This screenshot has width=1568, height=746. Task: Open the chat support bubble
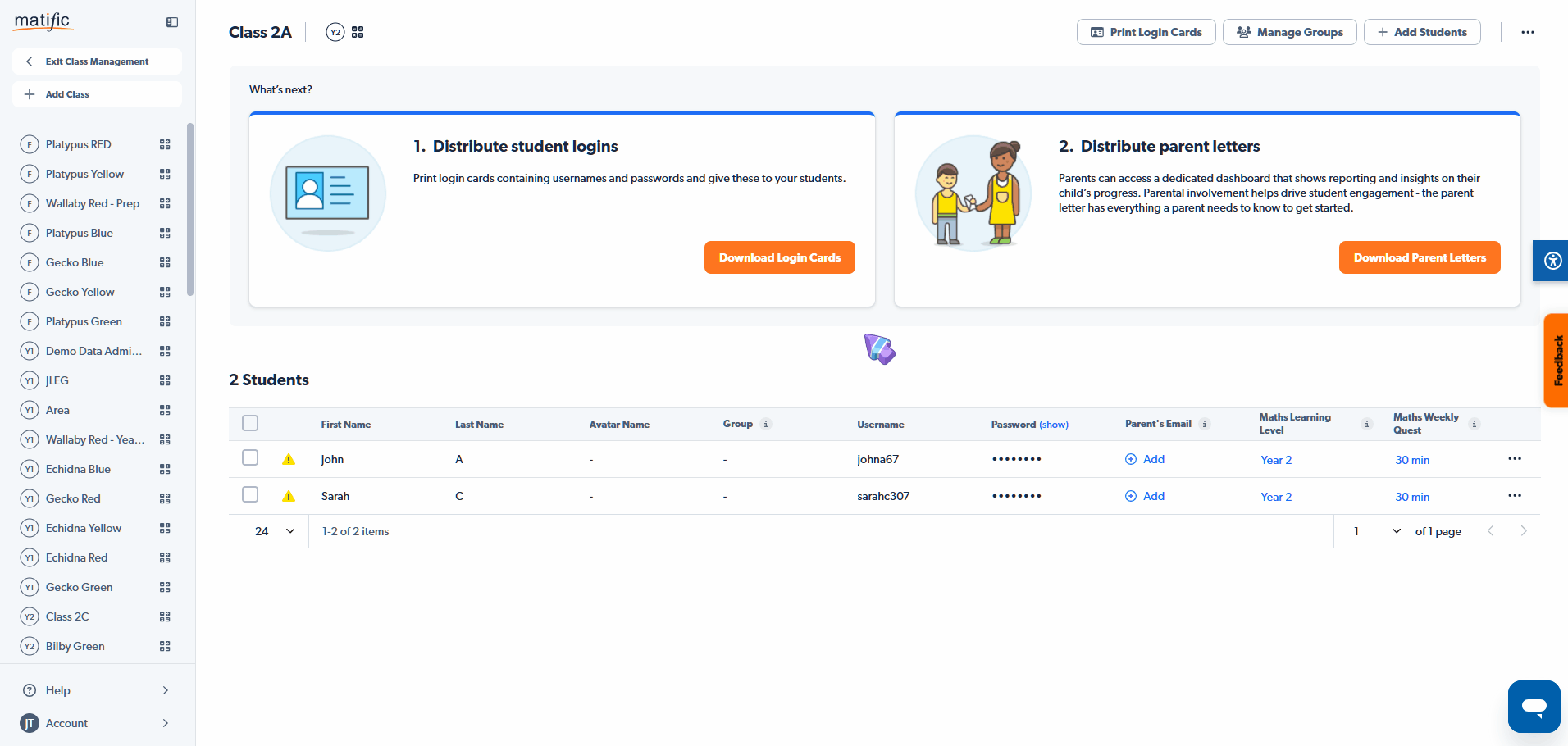(1533, 706)
